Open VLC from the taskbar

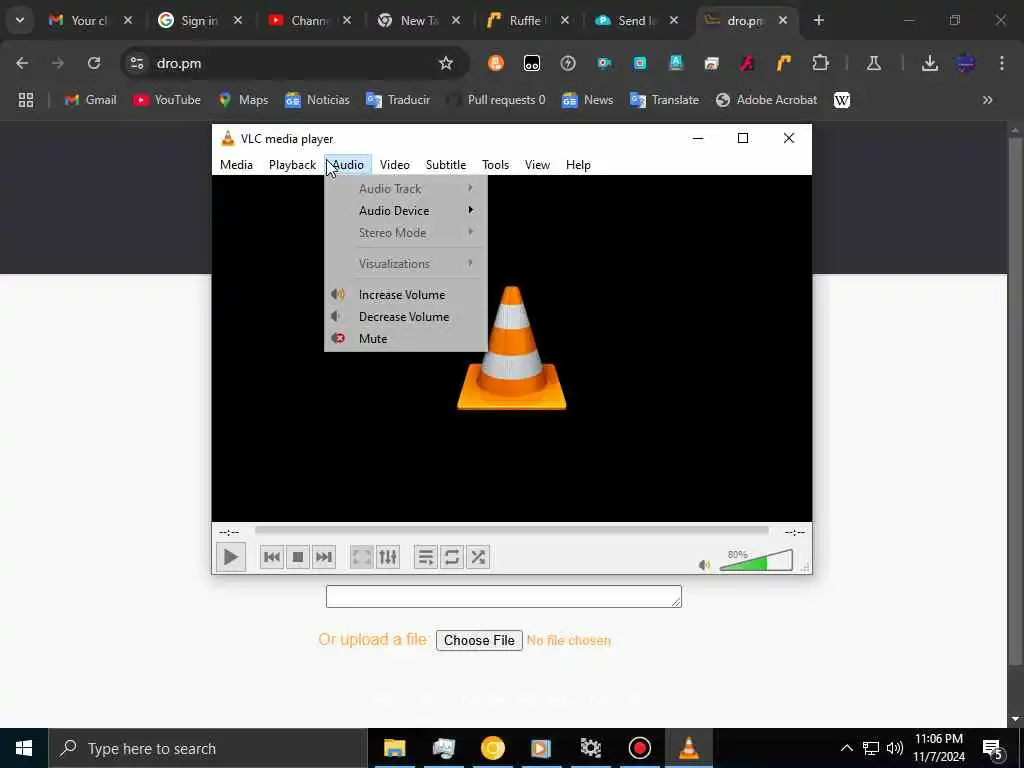pyautogui.click(x=688, y=748)
